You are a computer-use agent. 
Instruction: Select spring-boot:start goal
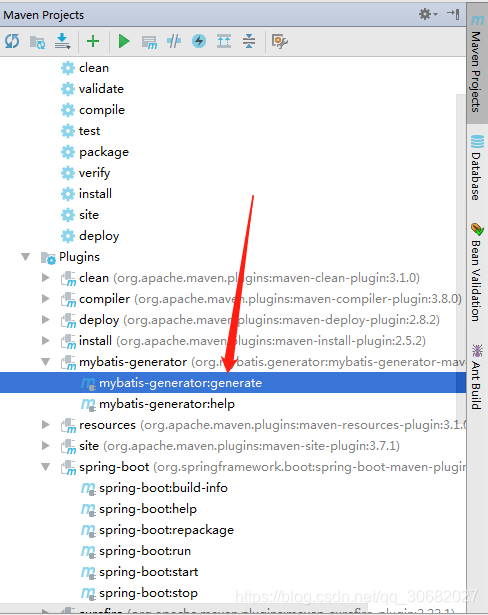149,572
